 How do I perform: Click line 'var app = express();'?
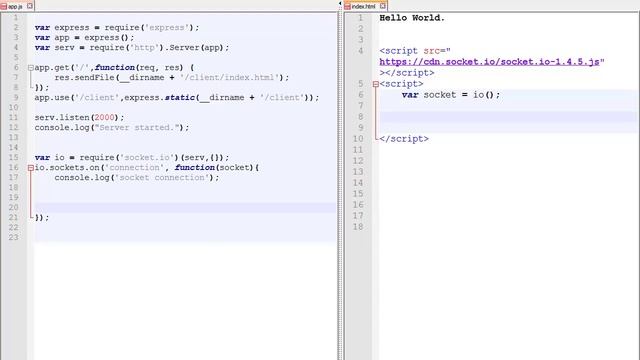(x=84, y=38)
